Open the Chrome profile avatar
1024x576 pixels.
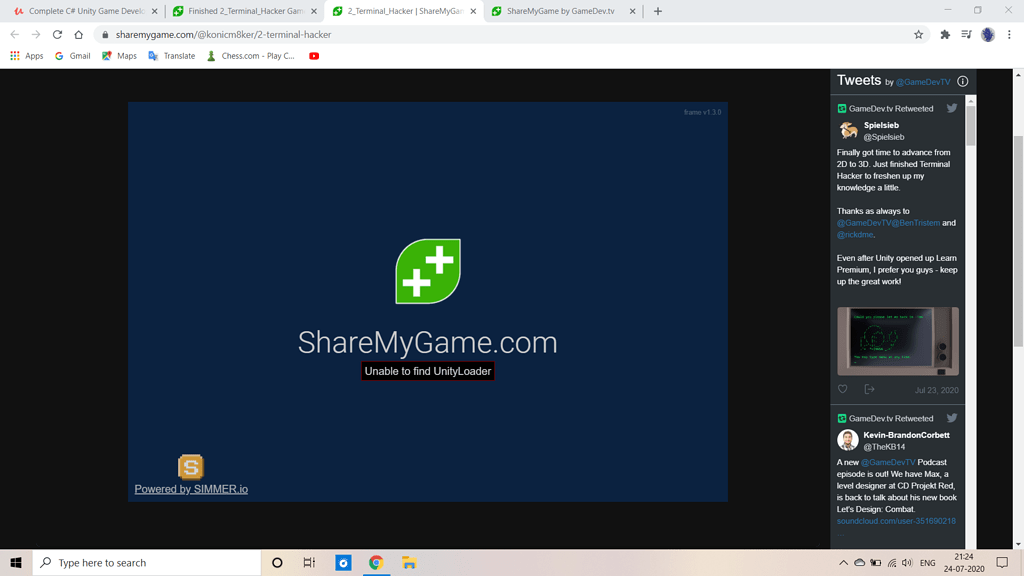tap(987, 33)
